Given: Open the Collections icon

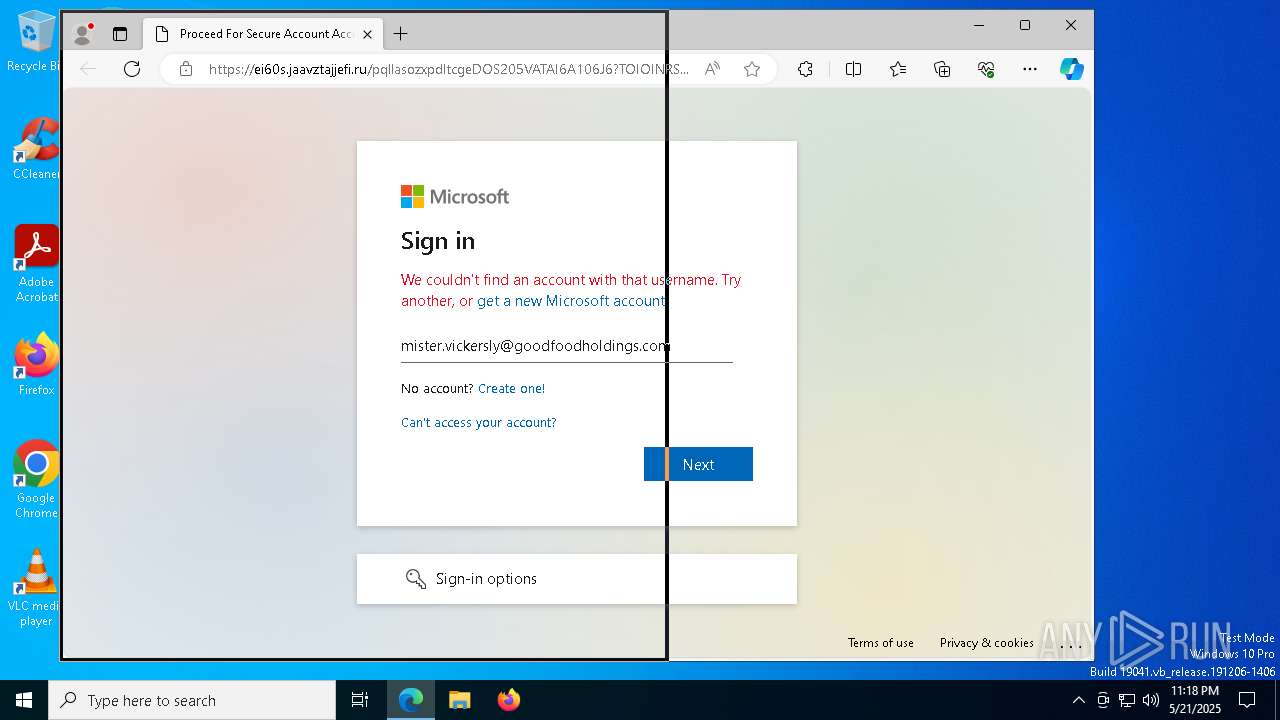Looking at the screenshot, I should point(942,69).
